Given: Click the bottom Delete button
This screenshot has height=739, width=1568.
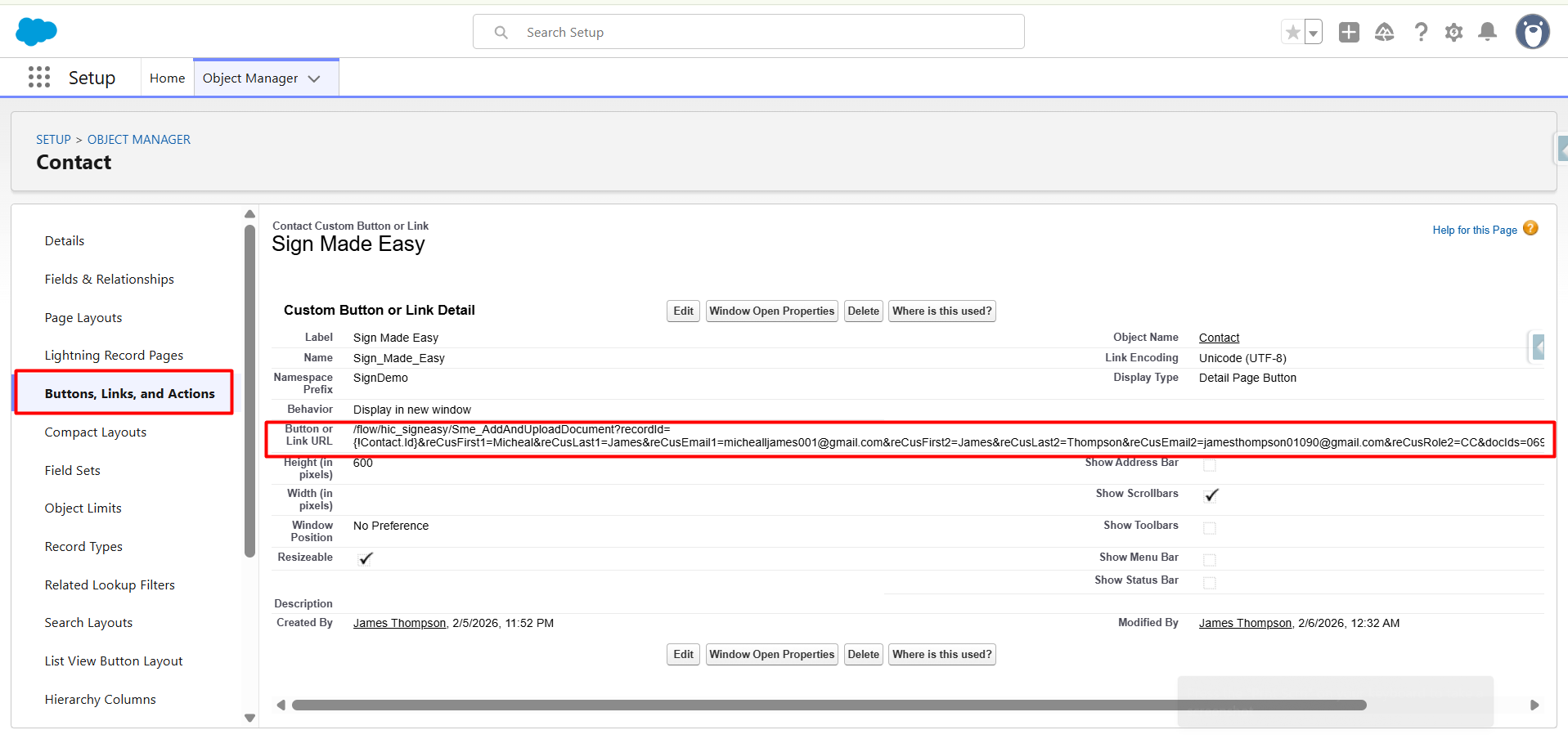Looking at the screenshot, I should pyautogui.click(x=864, y=655).
